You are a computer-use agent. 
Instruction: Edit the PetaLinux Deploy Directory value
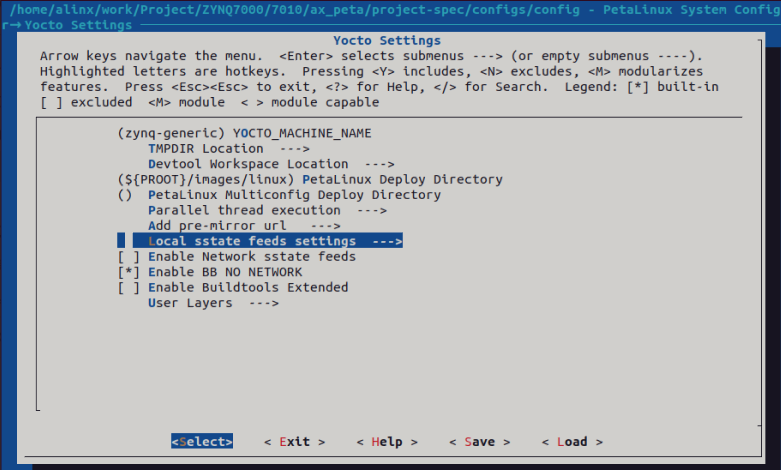click(x=310, y=179)
